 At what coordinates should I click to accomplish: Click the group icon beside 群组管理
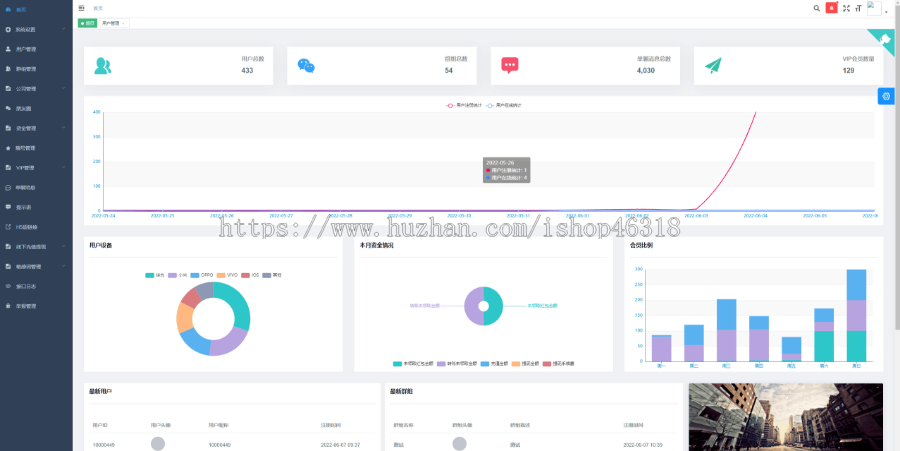point(8,69)
